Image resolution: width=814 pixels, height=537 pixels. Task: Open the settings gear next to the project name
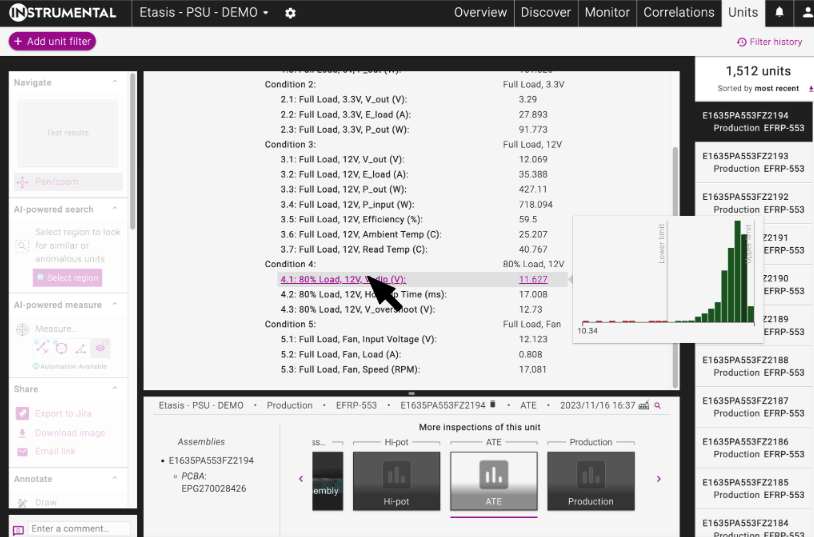[x=290, y=13]
